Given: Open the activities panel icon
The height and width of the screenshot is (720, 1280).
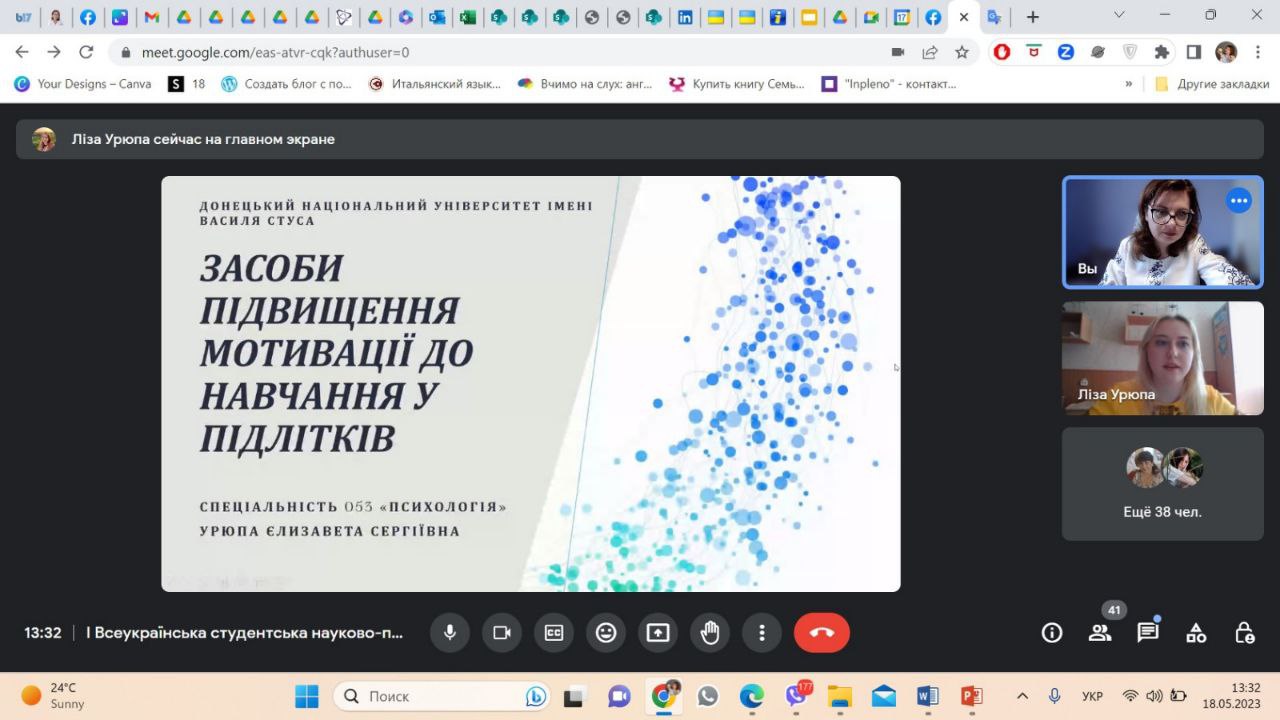Looking at the screenshot, I should coord(1196,633).
